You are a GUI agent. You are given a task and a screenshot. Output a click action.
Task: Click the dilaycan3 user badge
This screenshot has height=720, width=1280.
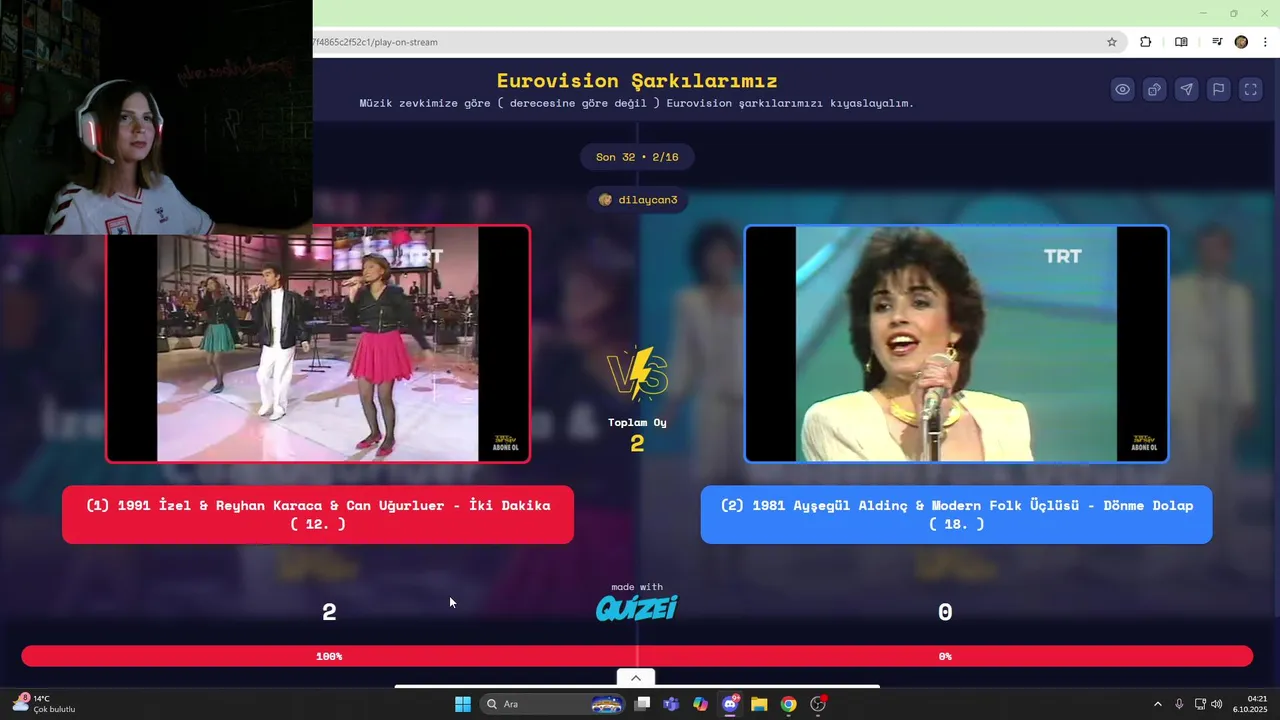pos(638,200)
